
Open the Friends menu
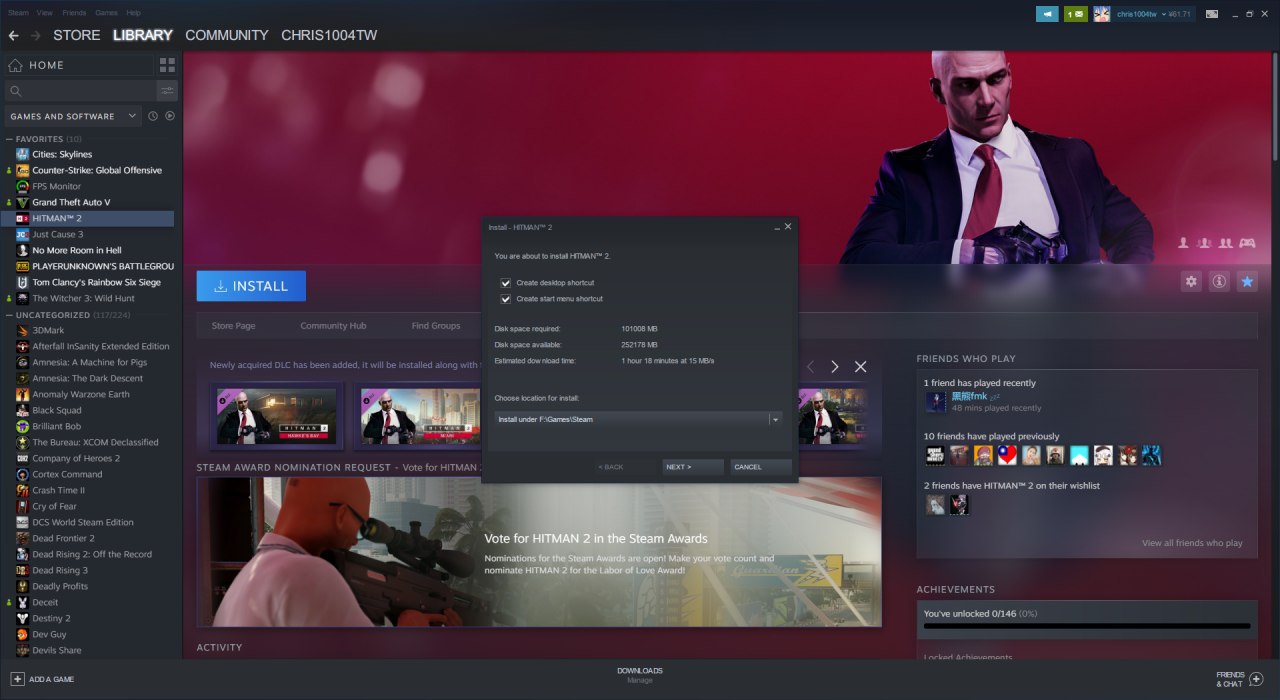pyautogui.click(x=74, y=13)
